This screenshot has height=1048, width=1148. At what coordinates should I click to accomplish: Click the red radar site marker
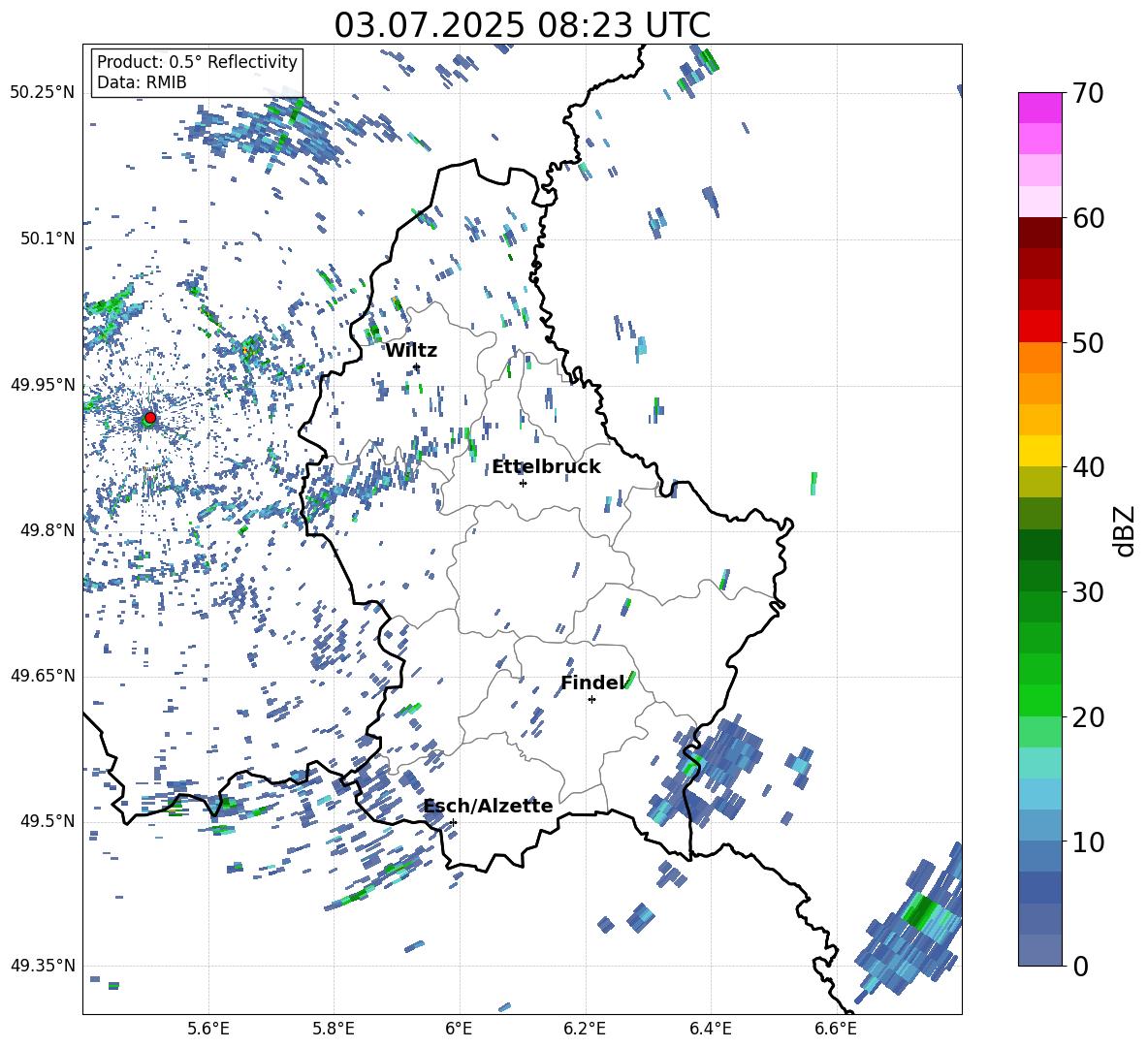coord(150,418)
